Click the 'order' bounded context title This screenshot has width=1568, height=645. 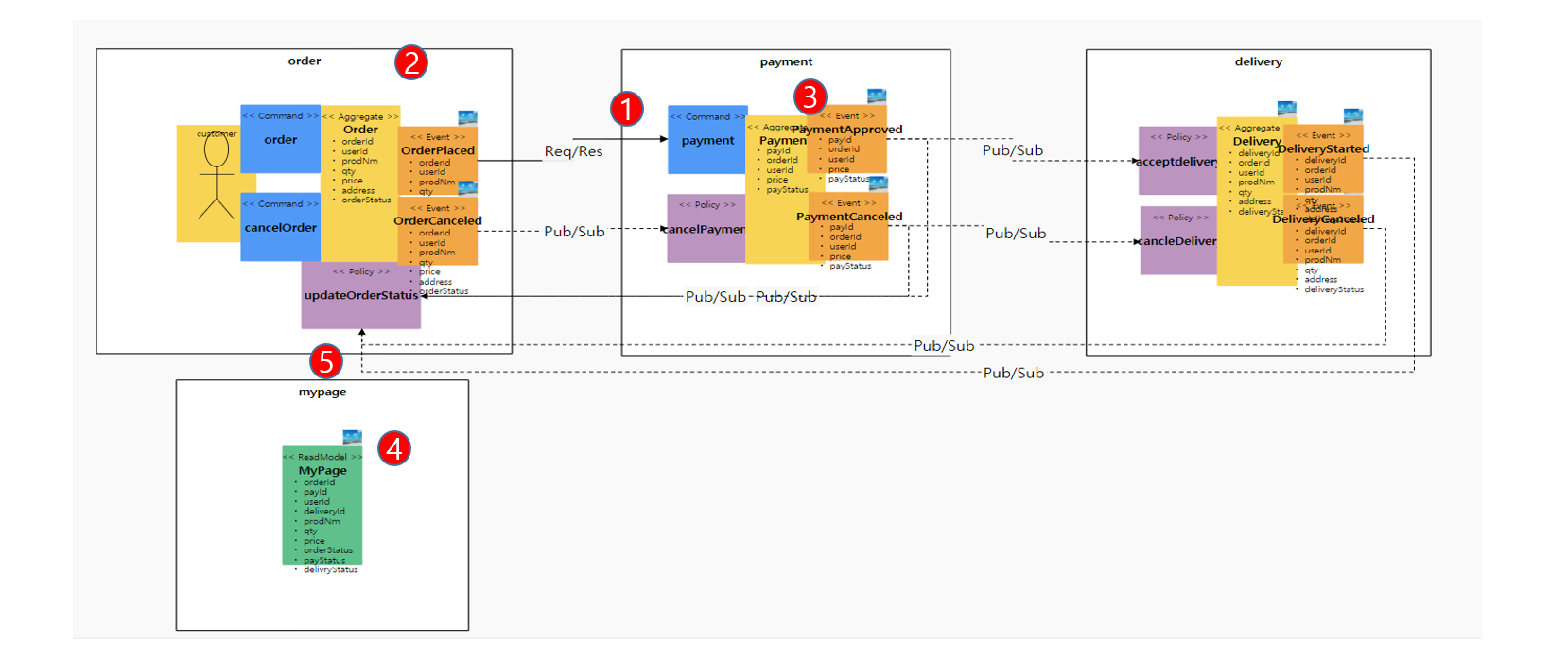pos(305,61)
